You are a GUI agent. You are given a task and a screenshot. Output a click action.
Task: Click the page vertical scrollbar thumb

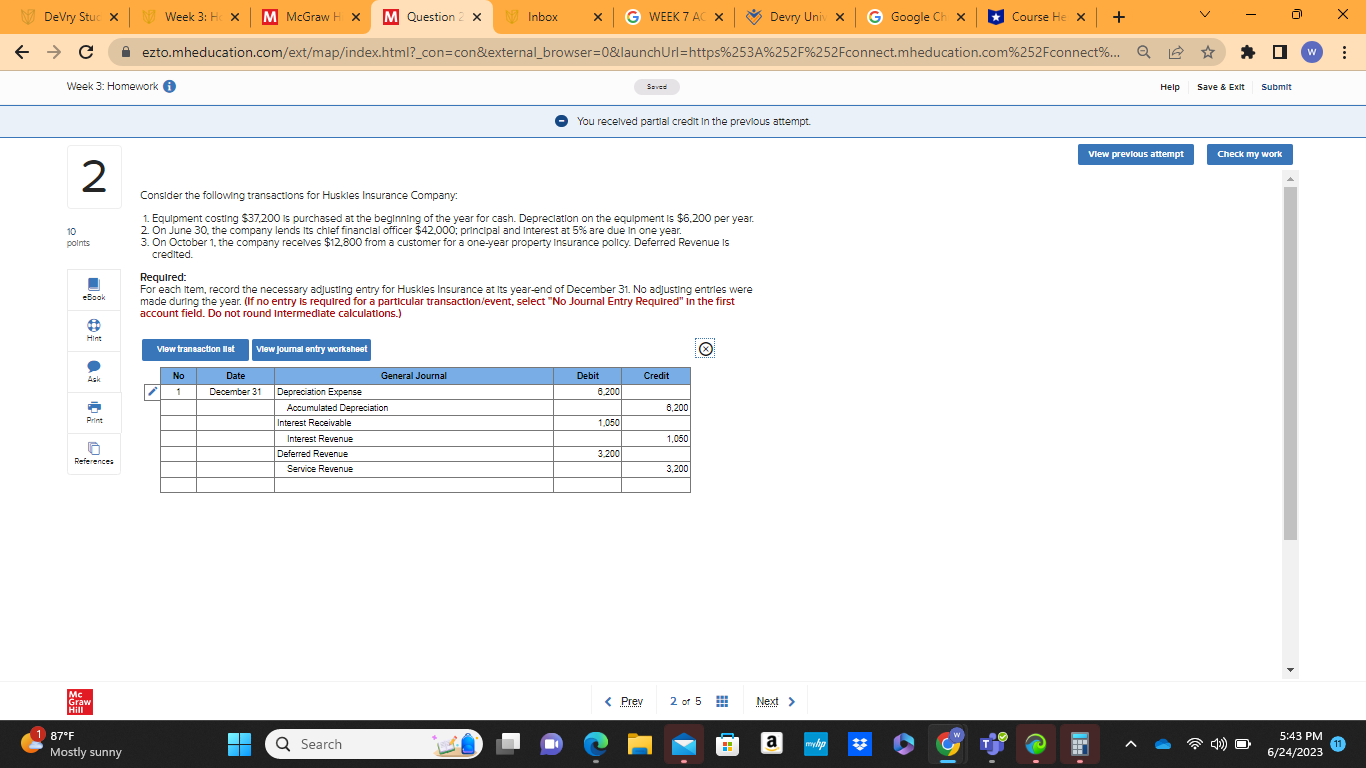[1290, 362]
